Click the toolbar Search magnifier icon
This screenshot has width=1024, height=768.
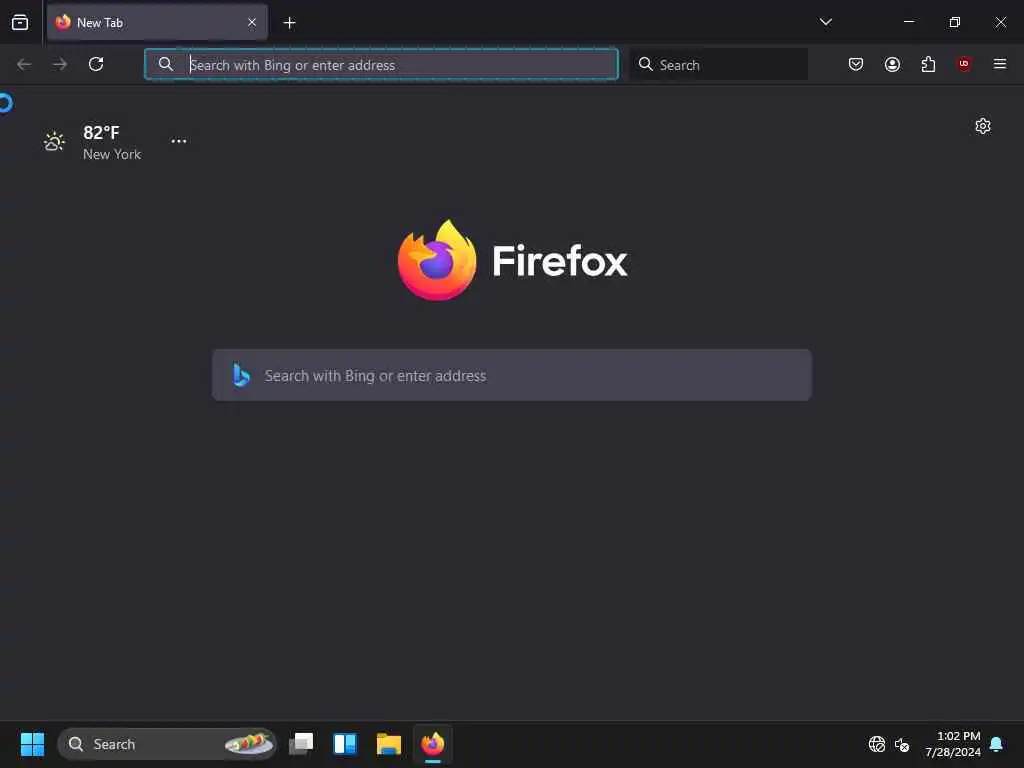(x=645, y=64)
